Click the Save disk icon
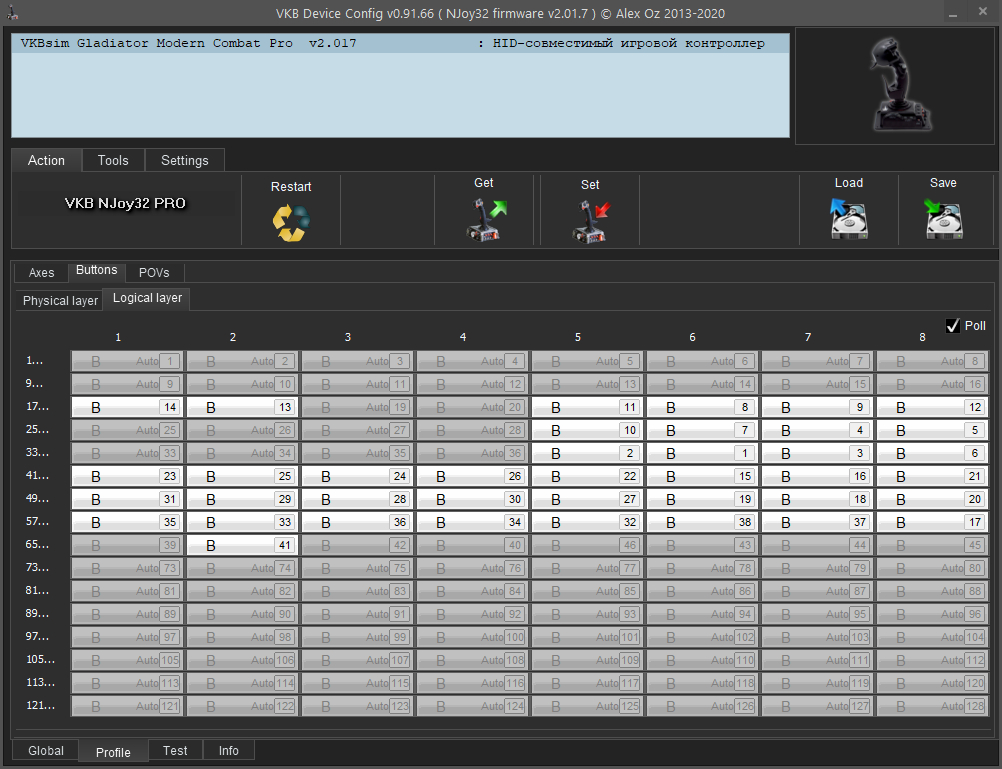1002x769 pixels. 943,219
